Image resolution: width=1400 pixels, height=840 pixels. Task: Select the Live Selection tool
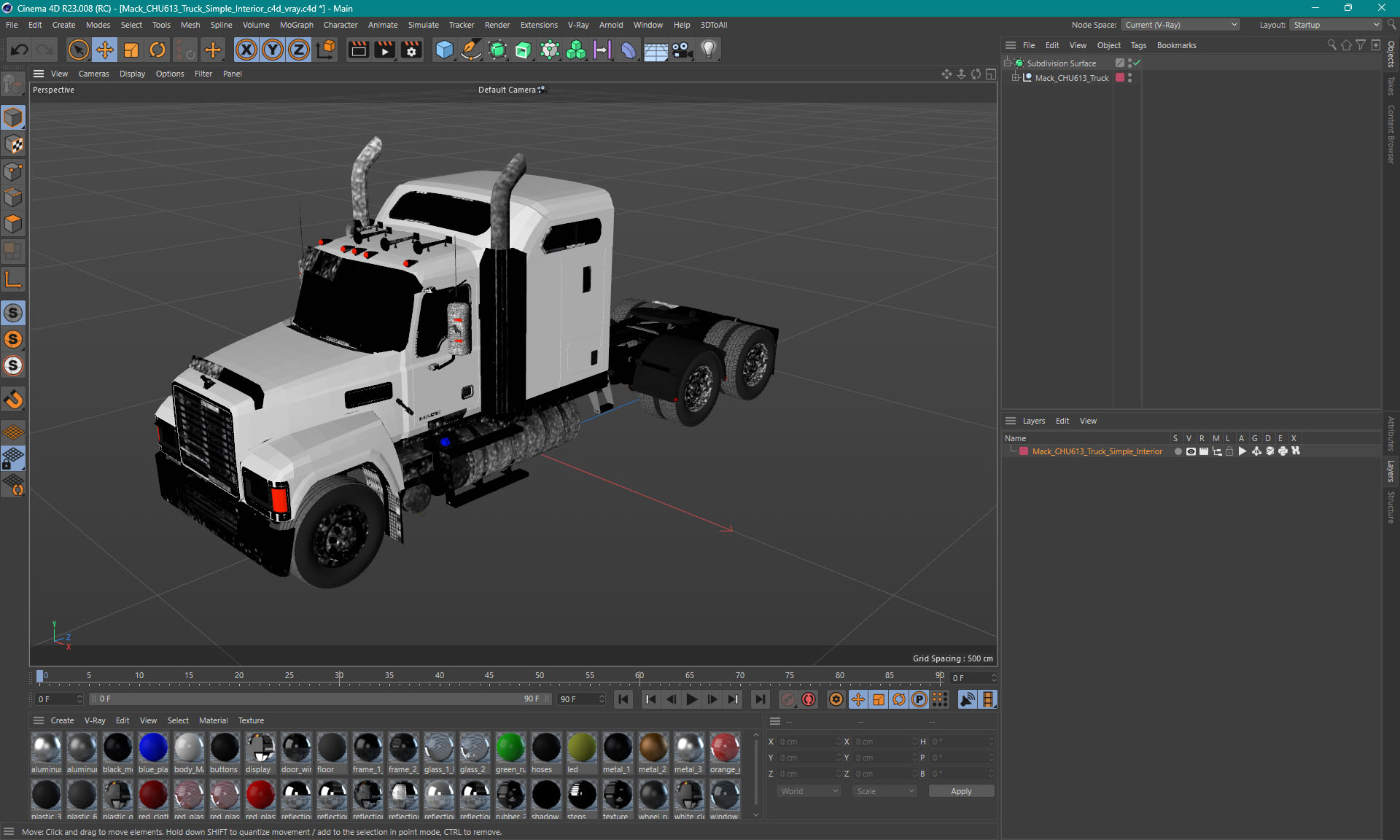[78, 50]
